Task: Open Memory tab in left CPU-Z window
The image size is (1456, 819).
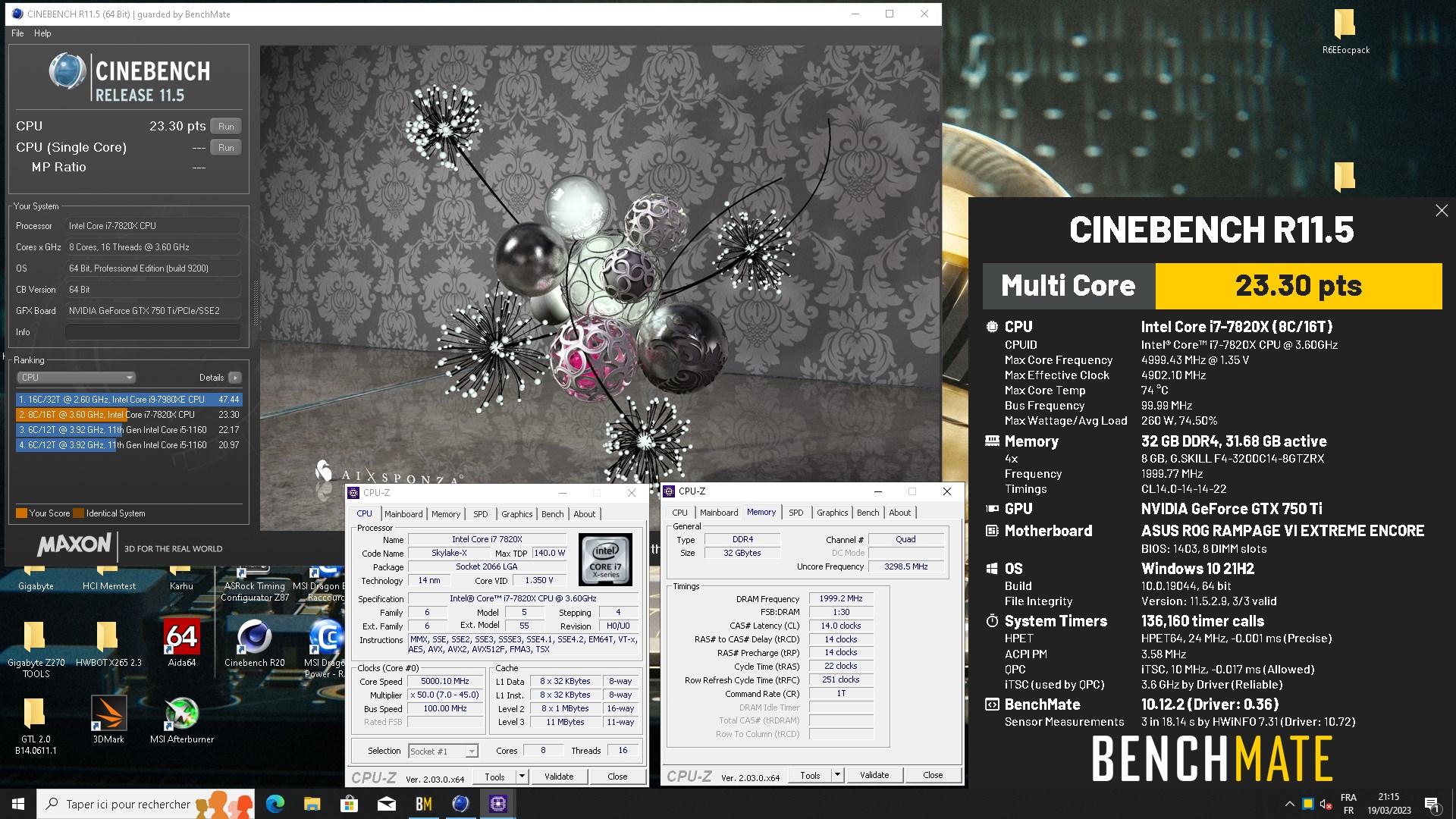Action: (x=446, y=514)
